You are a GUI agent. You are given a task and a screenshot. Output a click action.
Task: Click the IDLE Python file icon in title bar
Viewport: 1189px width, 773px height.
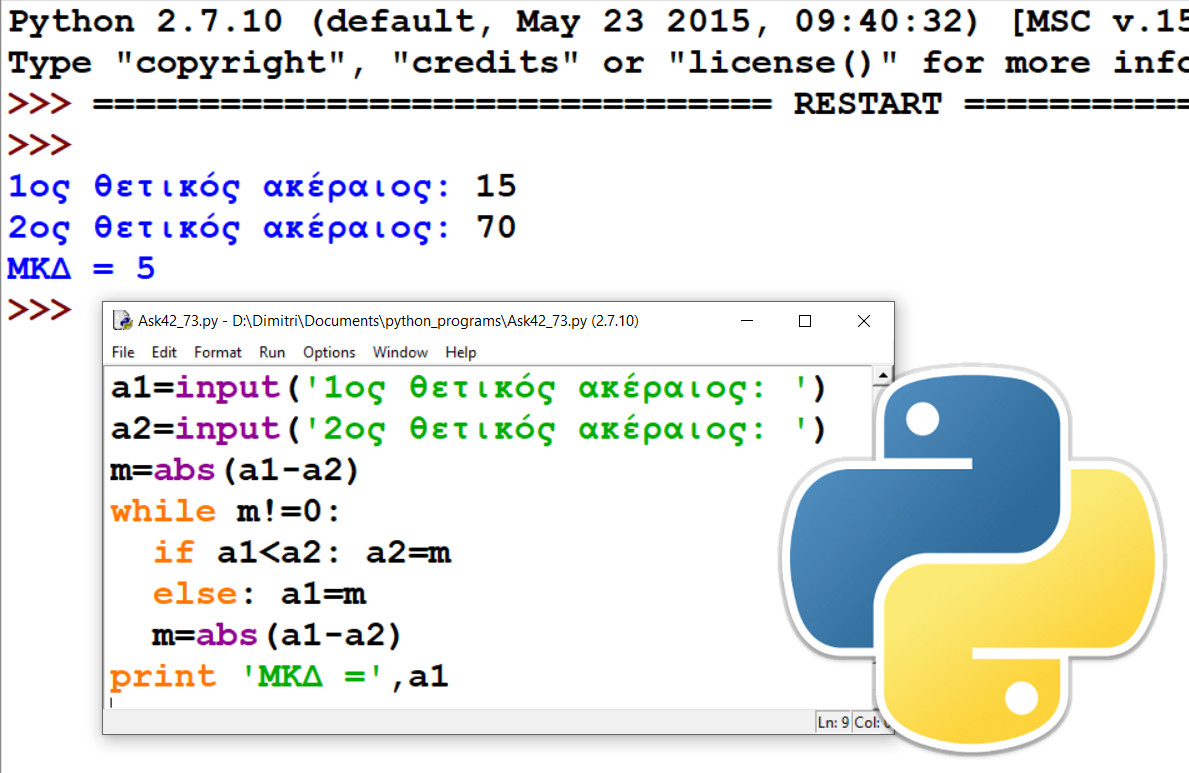point(122,321)
